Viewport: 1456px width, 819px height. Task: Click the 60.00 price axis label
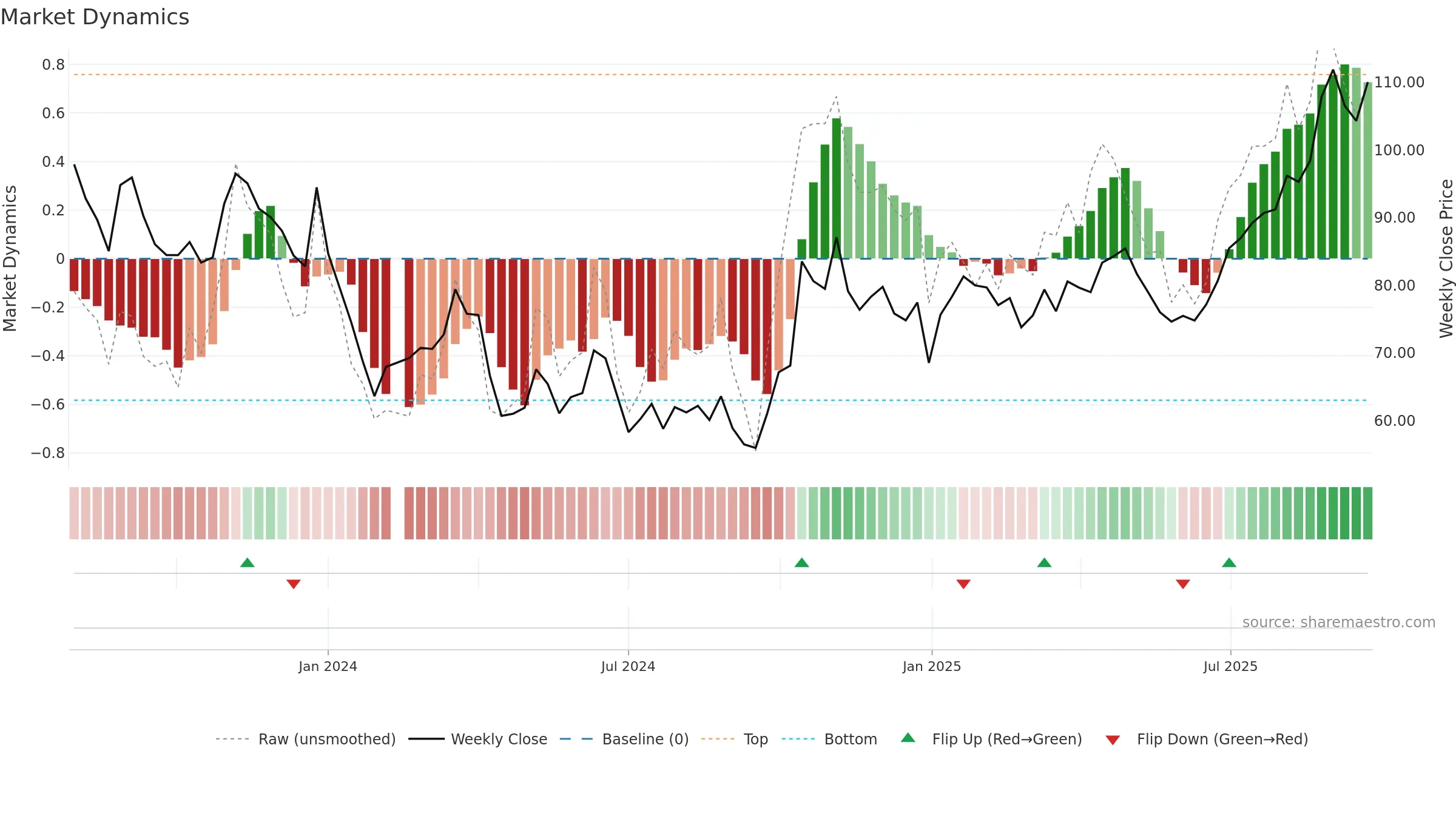(1395, 420)
